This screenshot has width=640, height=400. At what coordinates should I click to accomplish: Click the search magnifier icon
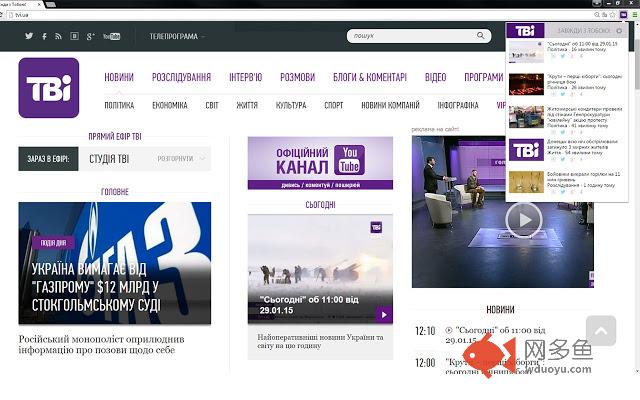pyautogui.click(x=484, y=36)
